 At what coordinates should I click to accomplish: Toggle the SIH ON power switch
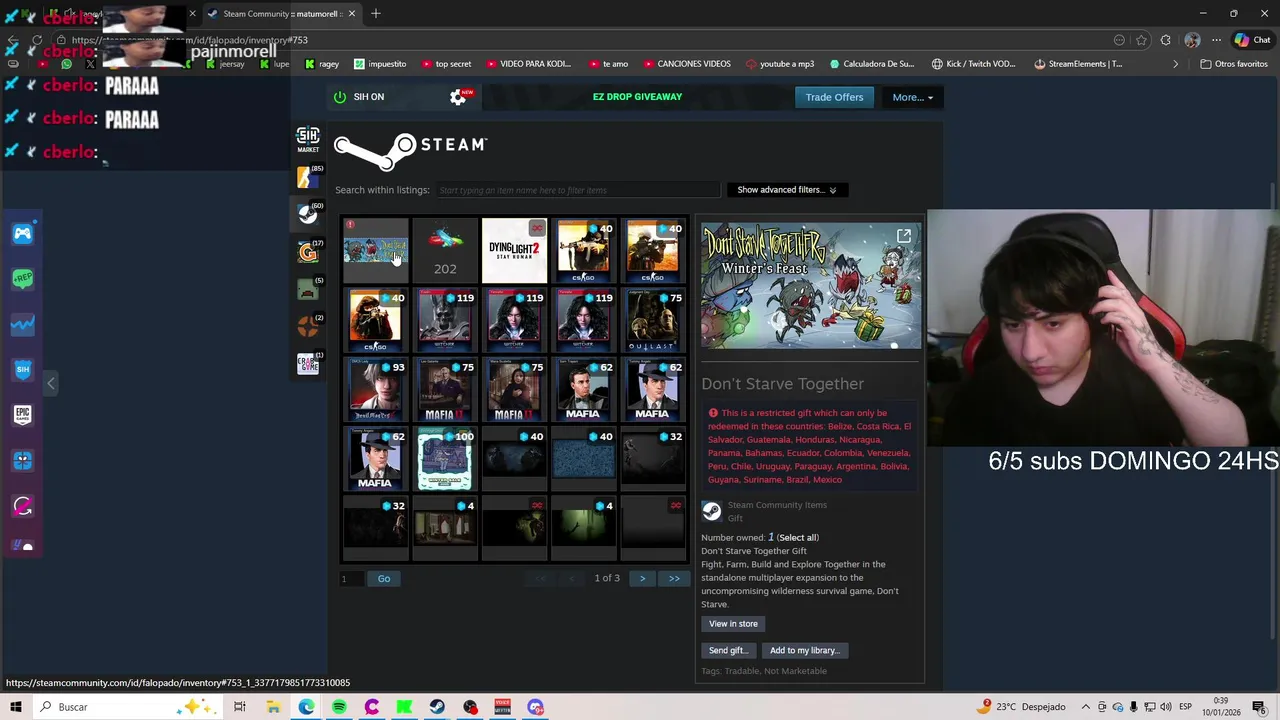[x=340, y=97]
